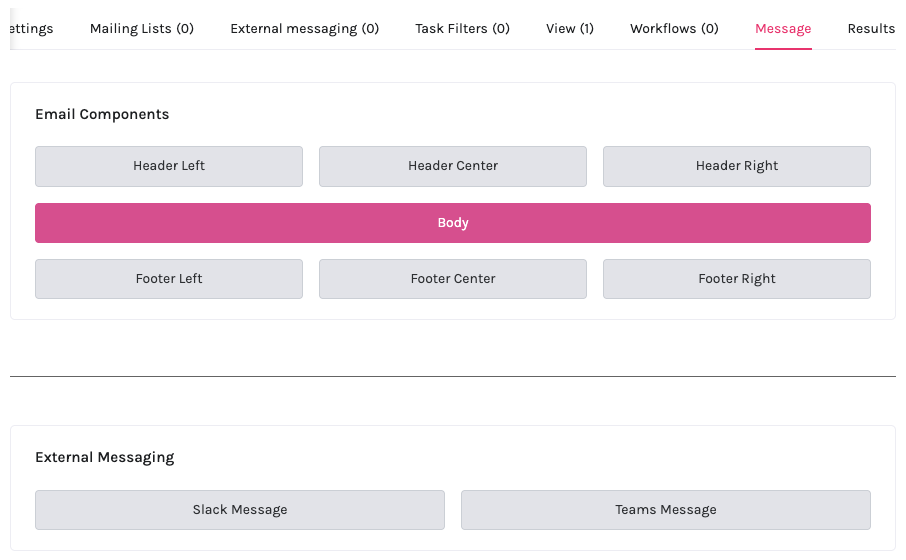Click the External Messaging section heading
Image resolution: width=906 pixels, height=560 pixels.
(104, 457)
